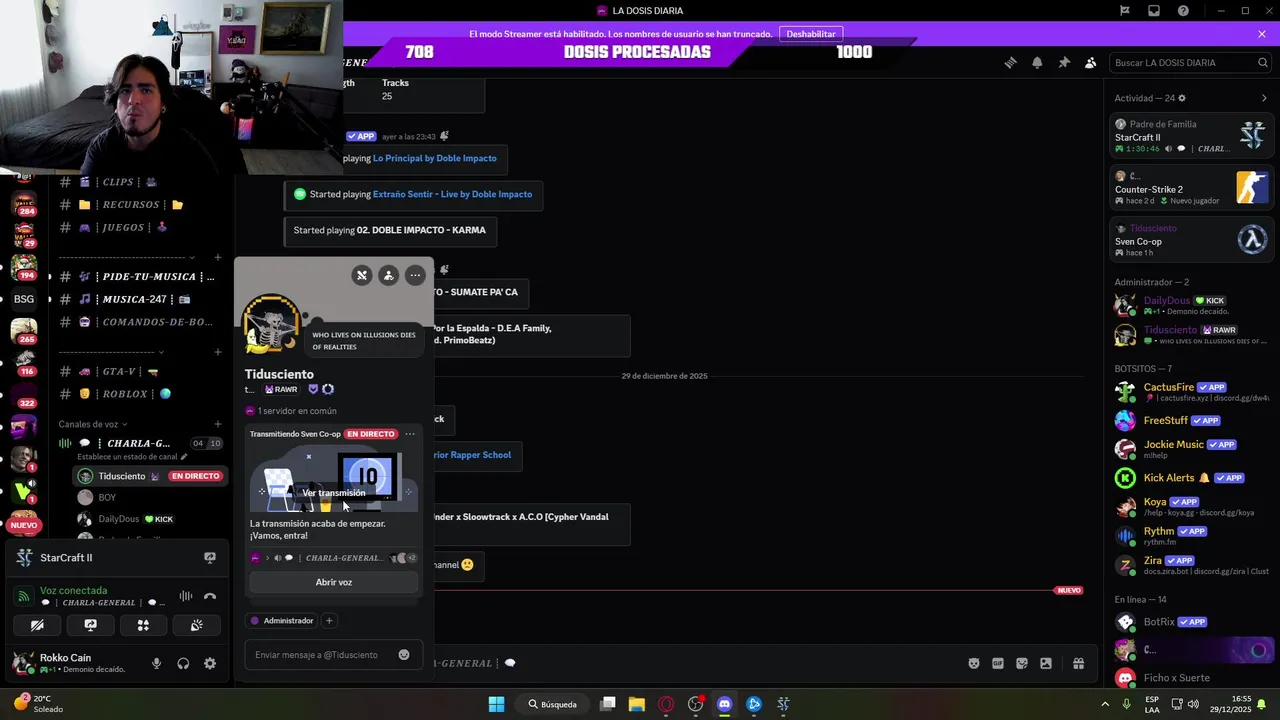This screenshot has height=720, width=1280.
Task: Open the help question mark icon
Action: (1184, 10)
